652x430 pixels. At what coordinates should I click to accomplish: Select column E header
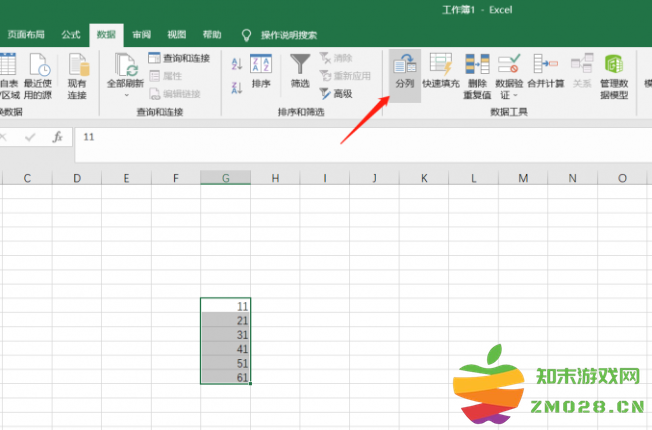(x=126, y=178)
